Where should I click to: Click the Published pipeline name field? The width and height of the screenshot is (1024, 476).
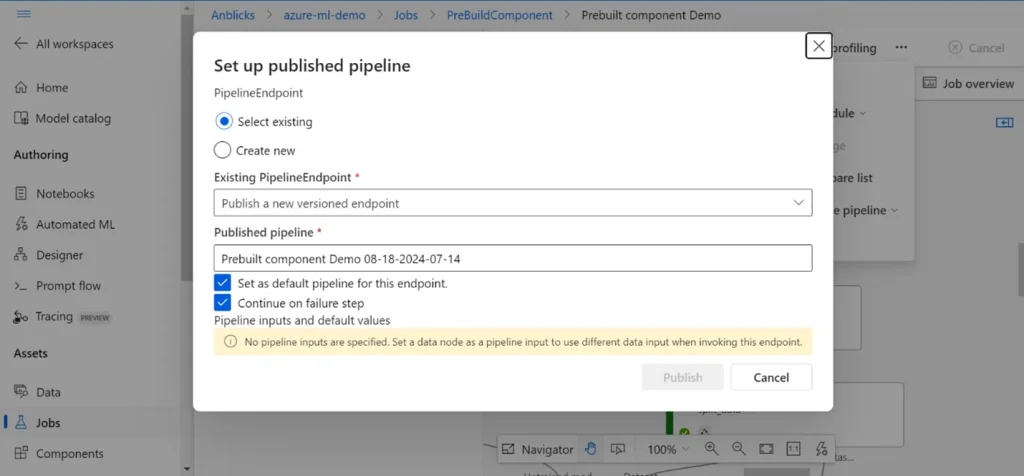(x=512, y=258)
